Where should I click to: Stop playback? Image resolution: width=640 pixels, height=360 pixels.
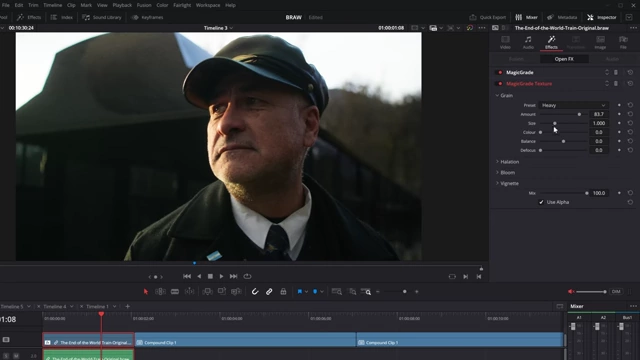[210, 276]
